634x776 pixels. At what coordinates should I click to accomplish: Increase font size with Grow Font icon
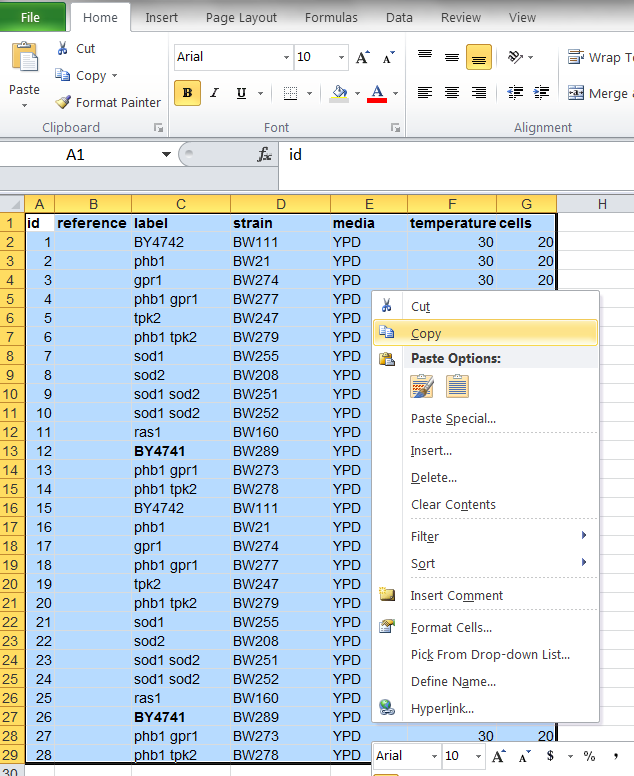363,57
